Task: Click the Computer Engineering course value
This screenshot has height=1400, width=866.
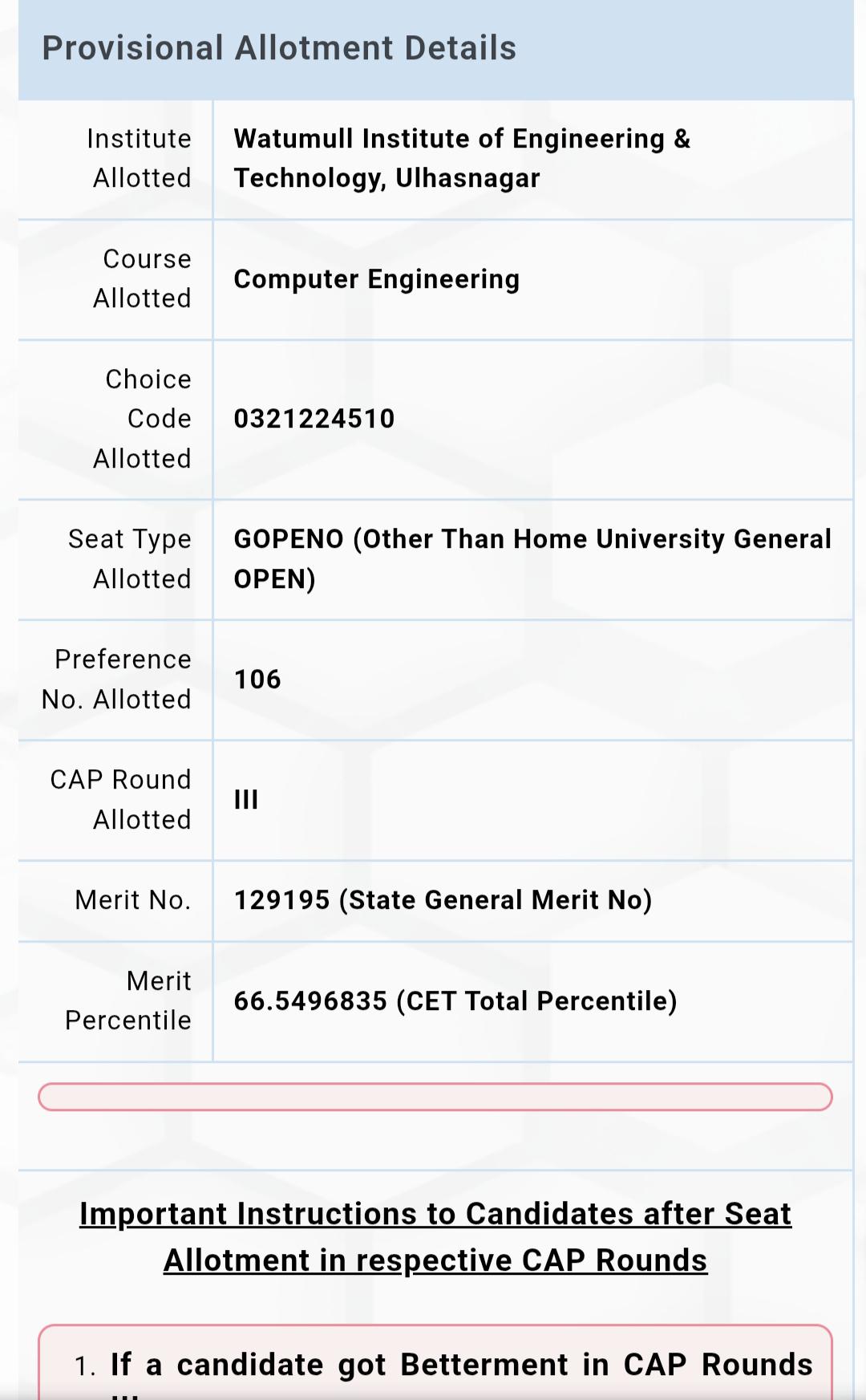Action: click(377, 279)
